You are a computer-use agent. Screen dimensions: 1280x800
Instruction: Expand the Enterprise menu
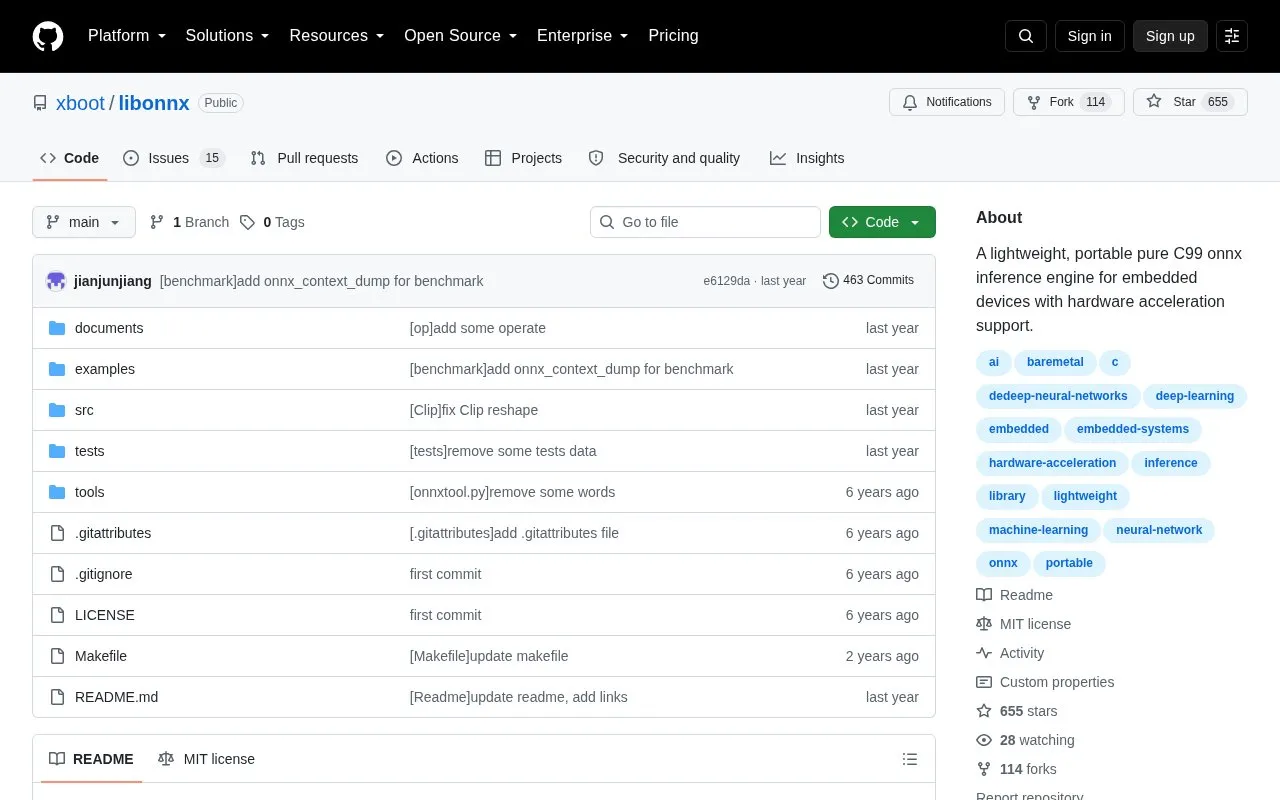click(582, 36)
